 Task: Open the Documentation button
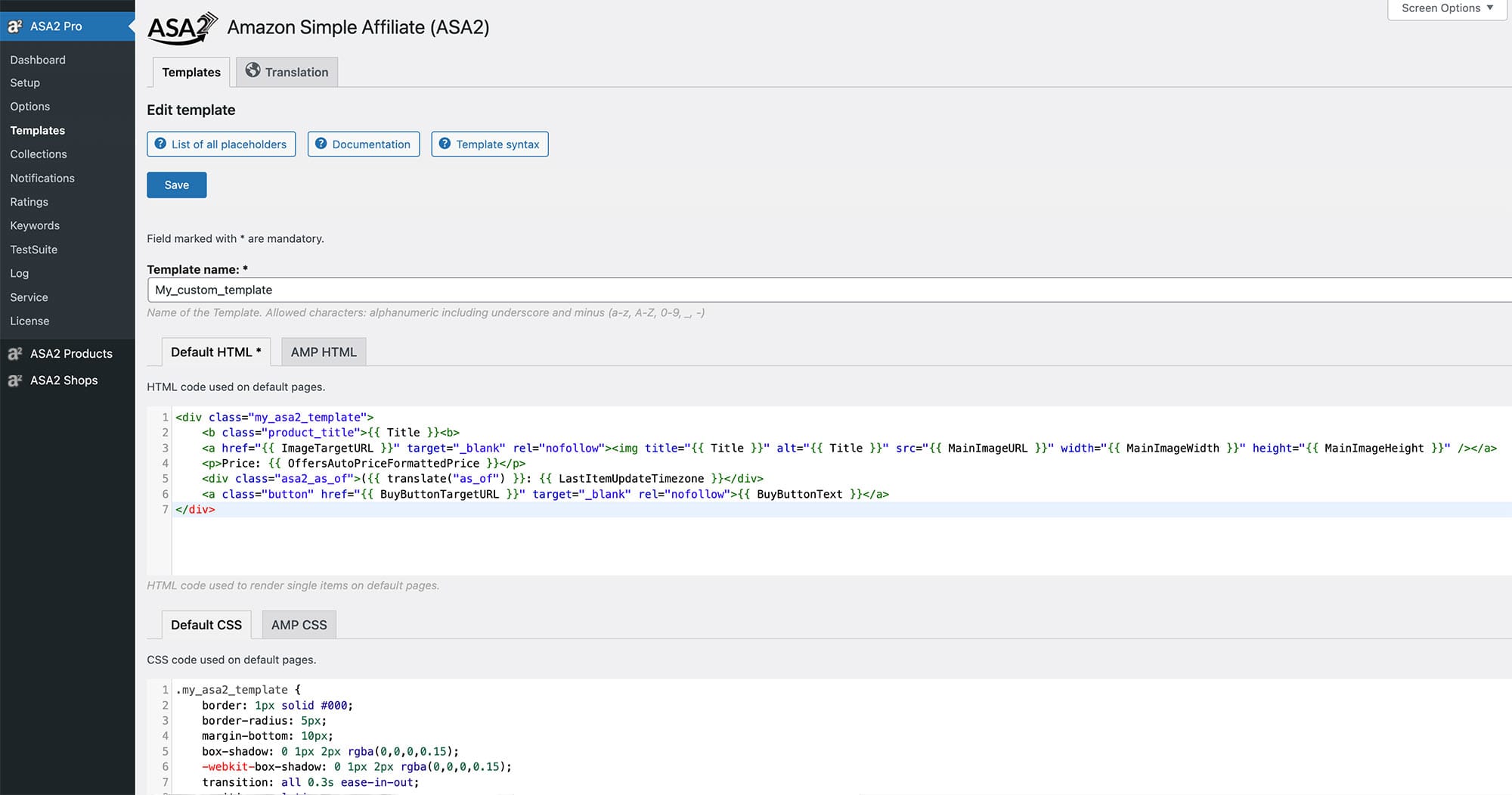coord(364,144)
